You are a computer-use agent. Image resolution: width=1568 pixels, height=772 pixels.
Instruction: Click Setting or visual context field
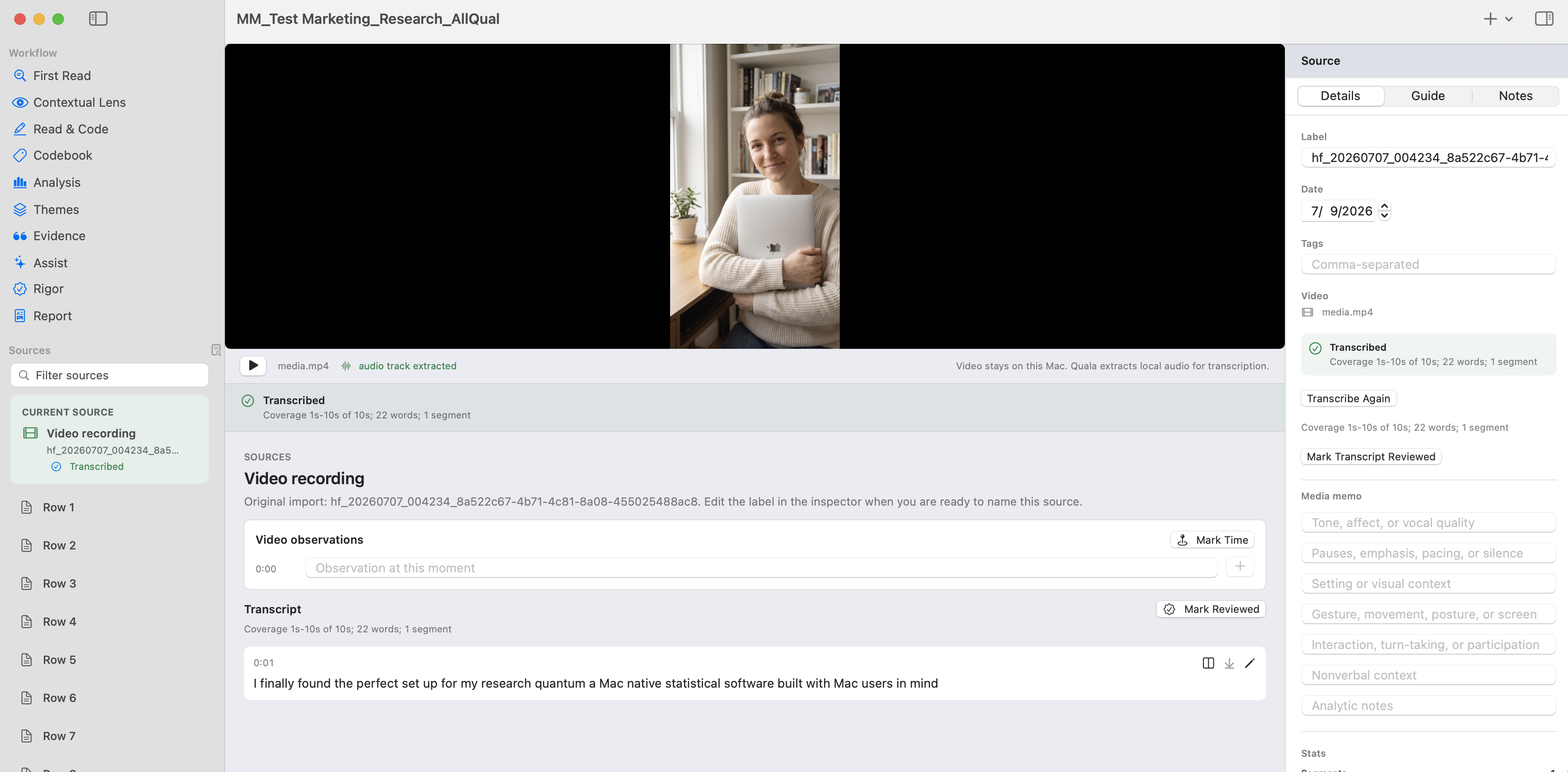click(1428, 583)
